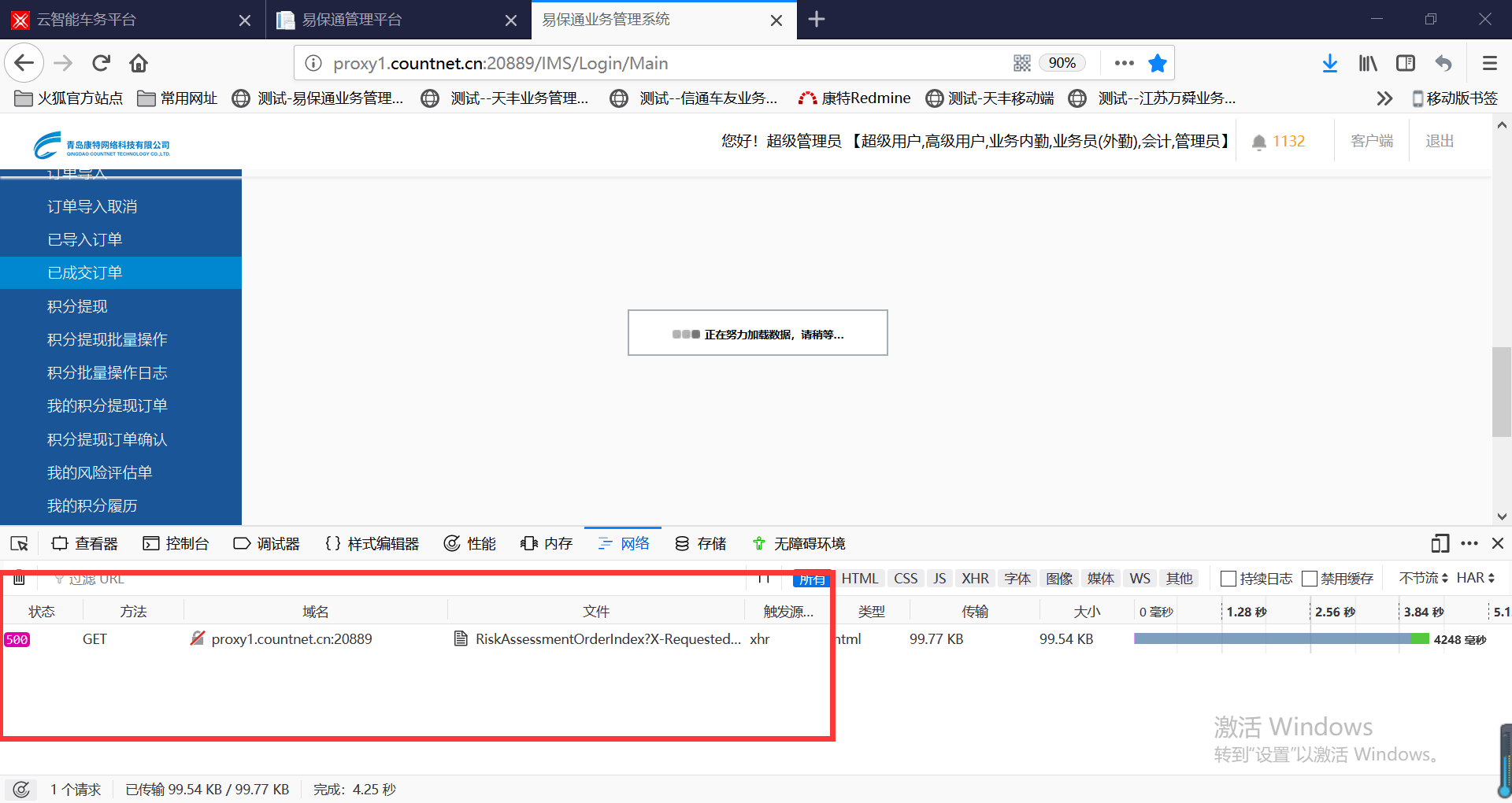Viewport: 1512px width, 803px height.
Task: Open a new browser tab
Action: click(x=817, y=19)
